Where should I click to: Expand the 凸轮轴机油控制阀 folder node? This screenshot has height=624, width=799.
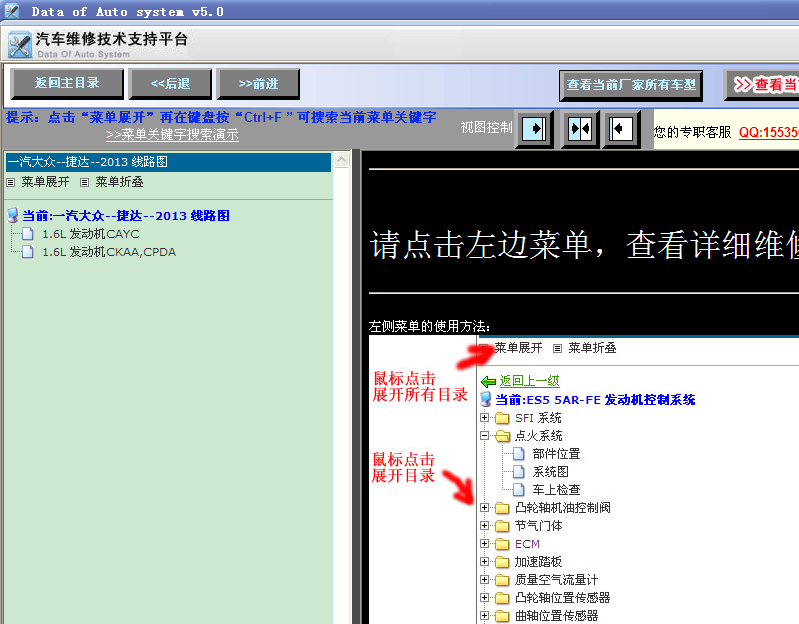[x=485, y=507]
